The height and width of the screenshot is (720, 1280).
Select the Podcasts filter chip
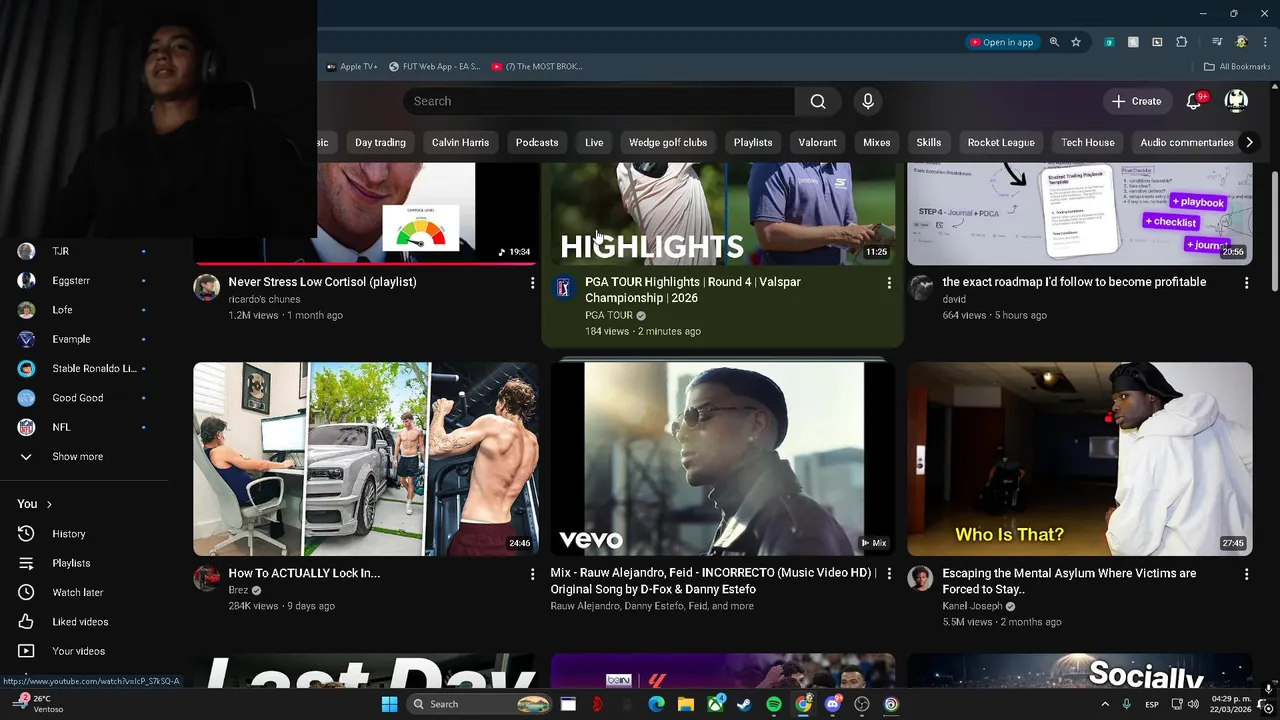coord(537,142)
